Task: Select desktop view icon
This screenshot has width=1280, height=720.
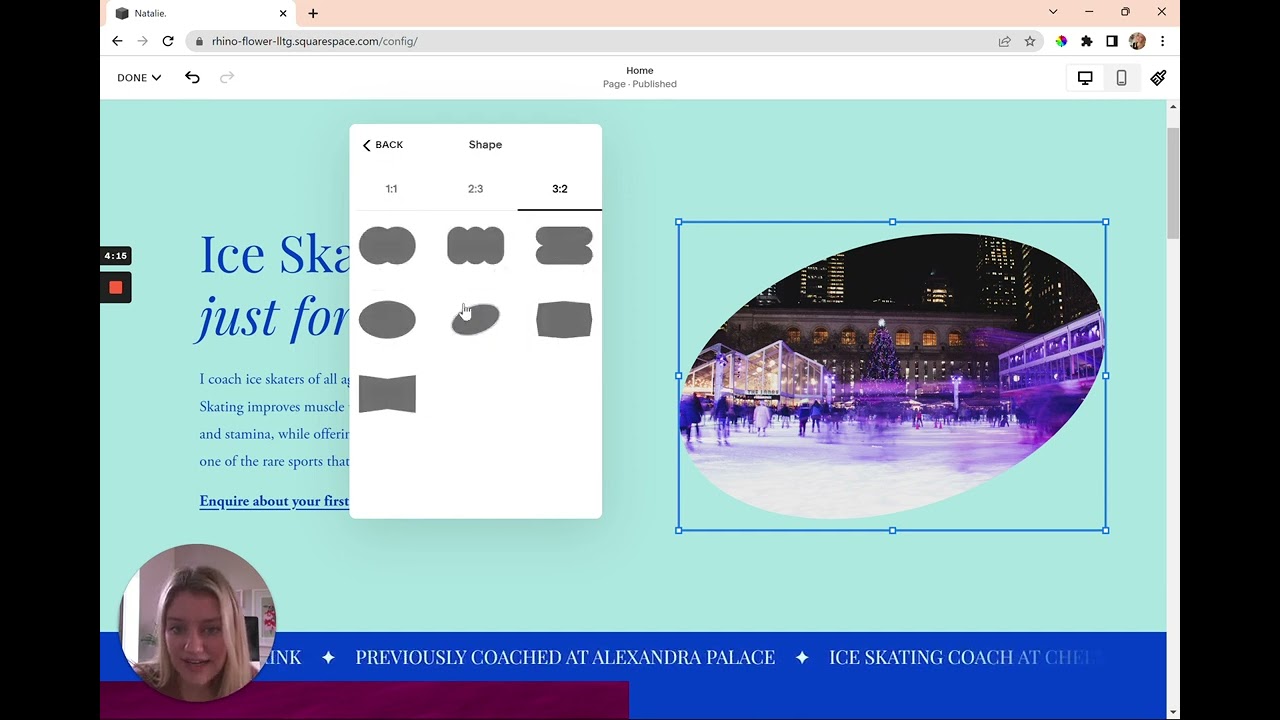Action: 1085,78
